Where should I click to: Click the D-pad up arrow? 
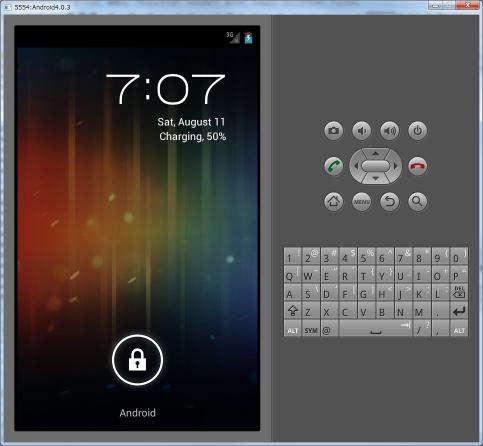coord(375,154)
